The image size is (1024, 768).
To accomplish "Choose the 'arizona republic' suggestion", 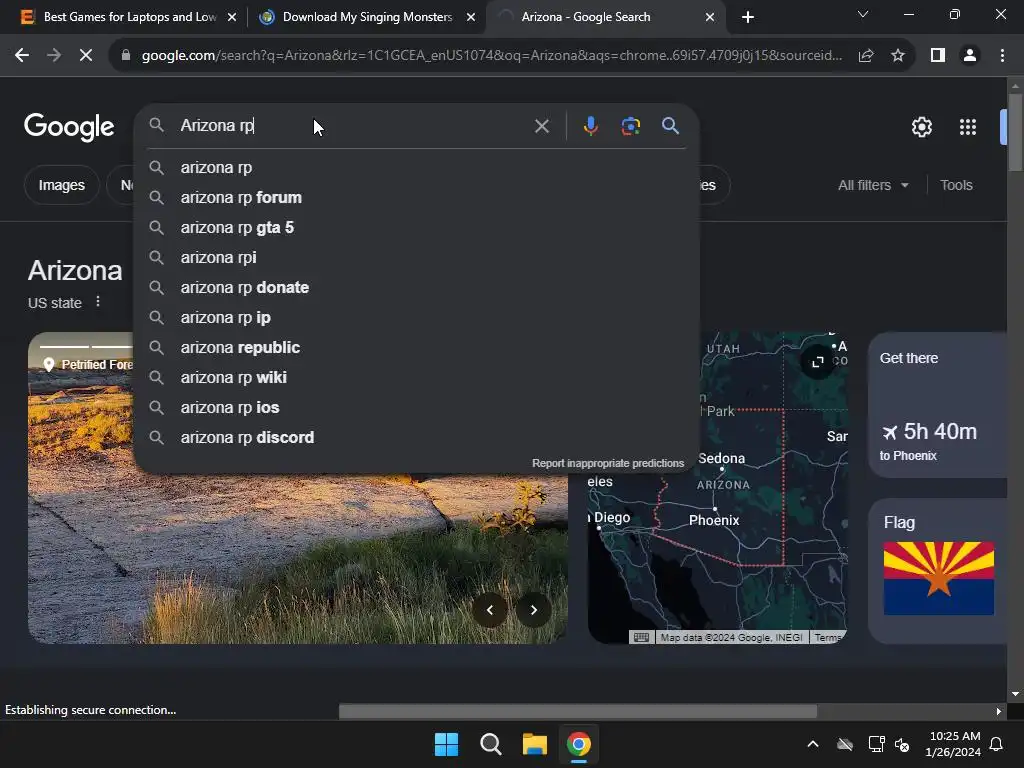I will tap(417, 348).
